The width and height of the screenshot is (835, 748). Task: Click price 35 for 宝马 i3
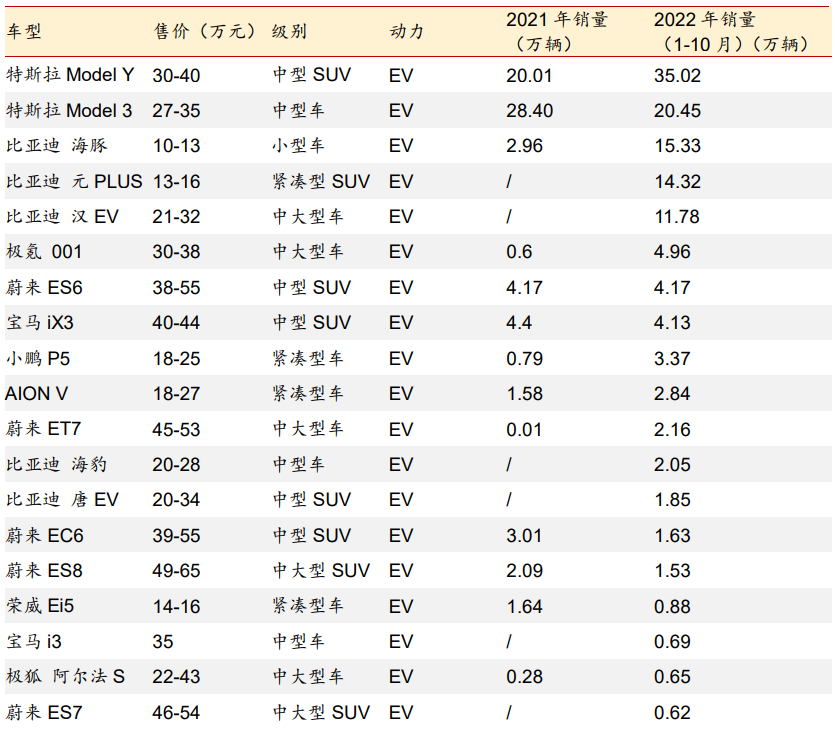(x=163, y=642)
